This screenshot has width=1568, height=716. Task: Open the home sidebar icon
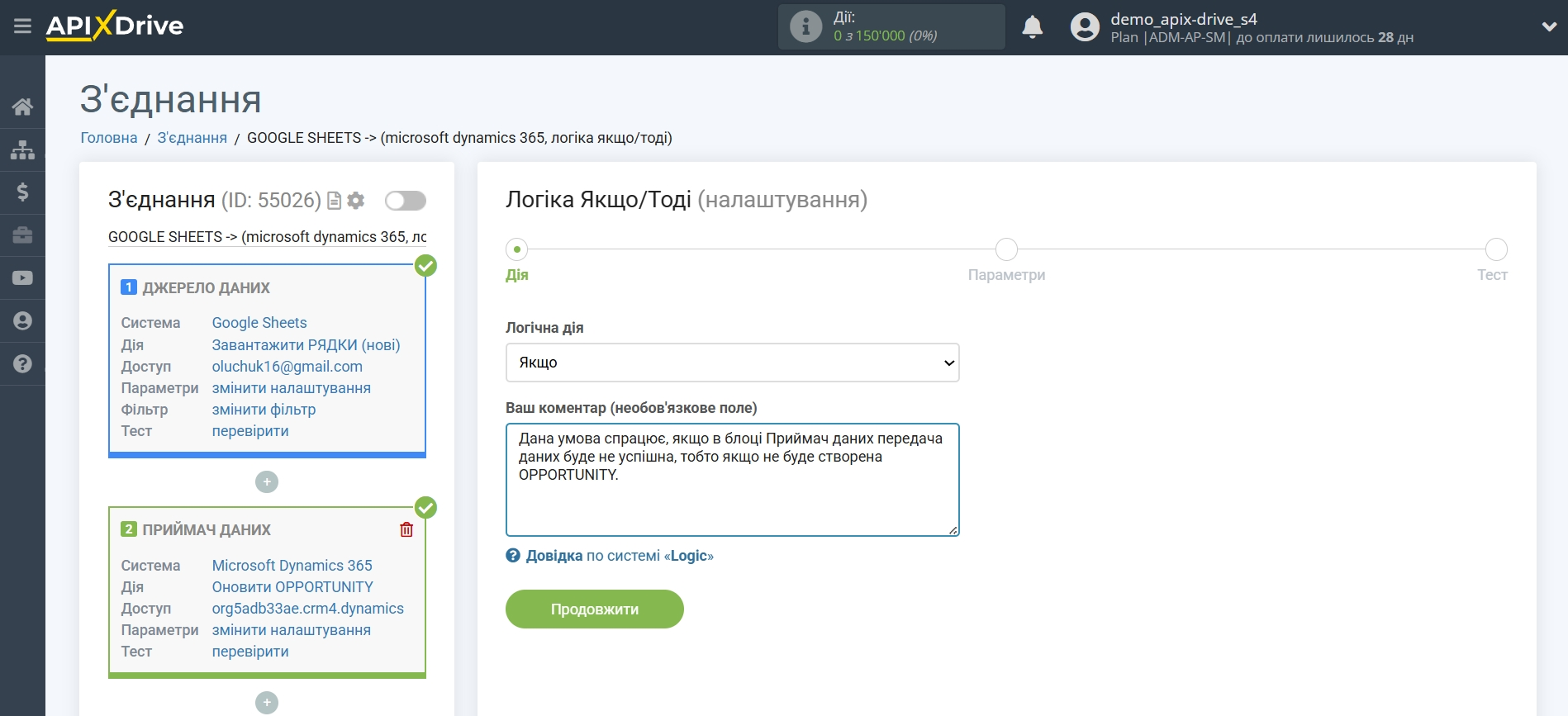[x=22, y=107]
